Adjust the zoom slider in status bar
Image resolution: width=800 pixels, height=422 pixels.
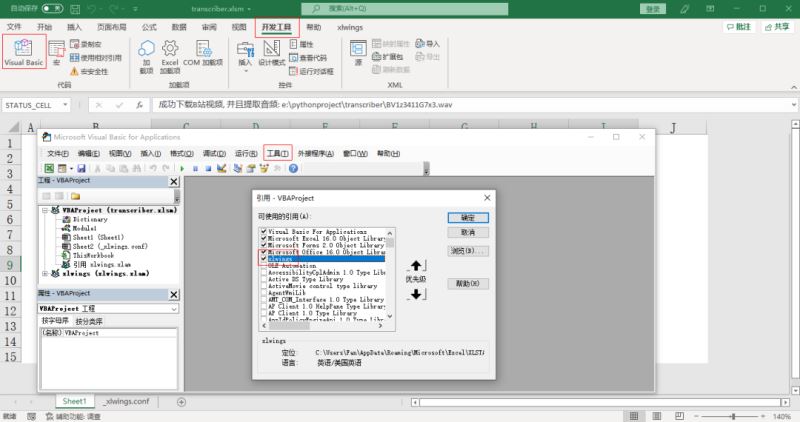coord(733,416)
